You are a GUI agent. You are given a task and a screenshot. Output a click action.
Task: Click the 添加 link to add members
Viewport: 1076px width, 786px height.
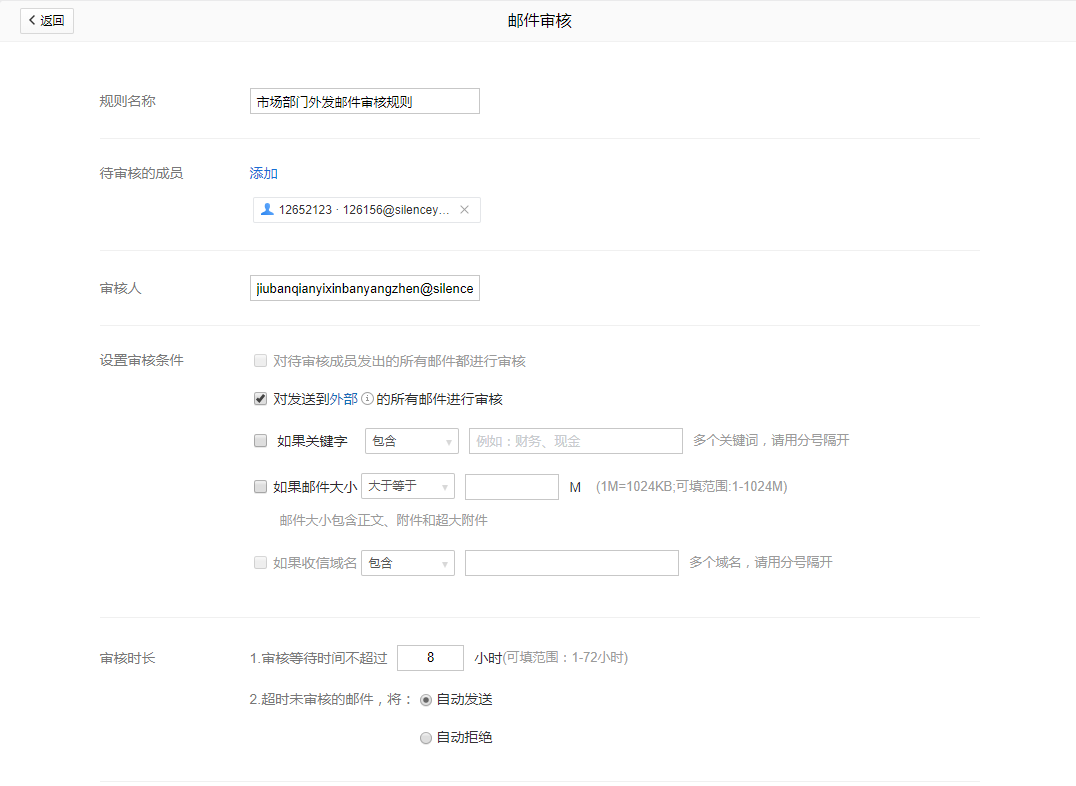point(263,173)
